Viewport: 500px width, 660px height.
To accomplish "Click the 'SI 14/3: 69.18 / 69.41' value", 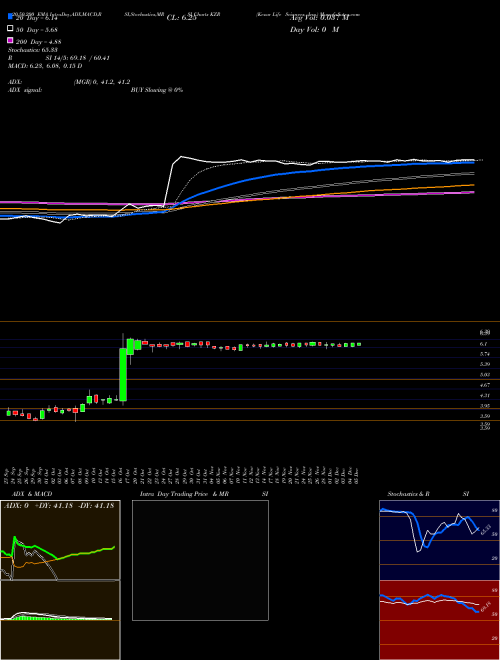I will click(x=78, y=58).
